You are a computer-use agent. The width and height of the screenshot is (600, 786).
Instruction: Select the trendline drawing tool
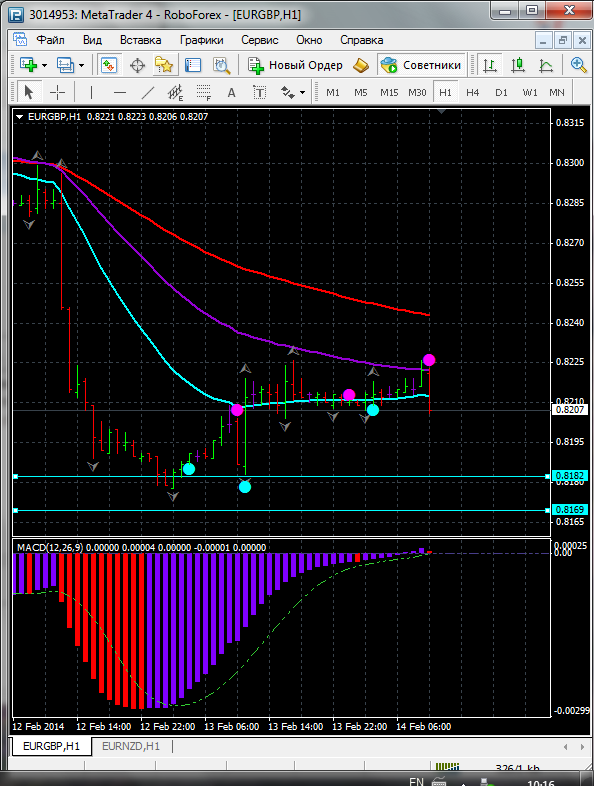coord(148,92)
